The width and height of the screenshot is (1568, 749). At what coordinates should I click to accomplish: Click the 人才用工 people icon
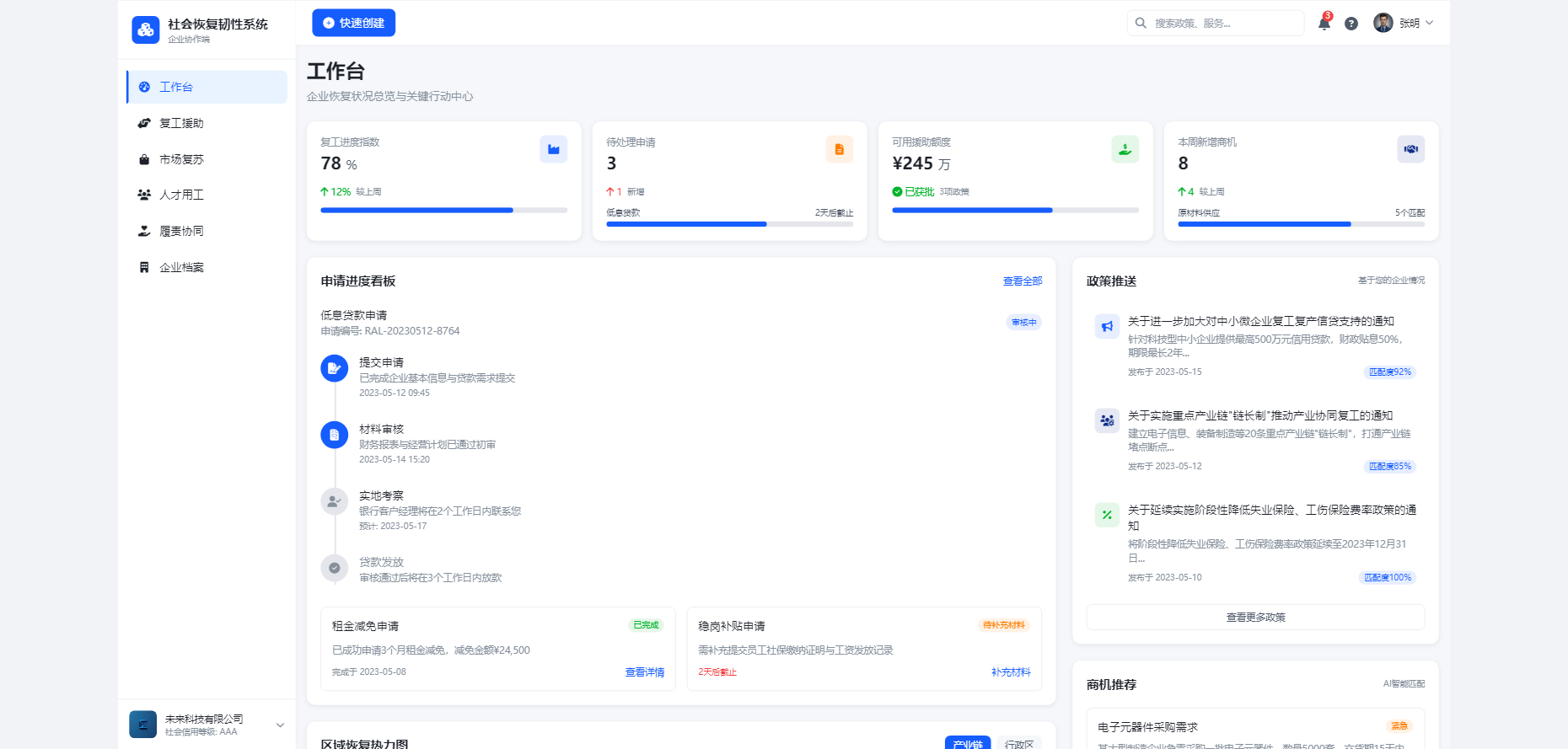tap(144, 195)
